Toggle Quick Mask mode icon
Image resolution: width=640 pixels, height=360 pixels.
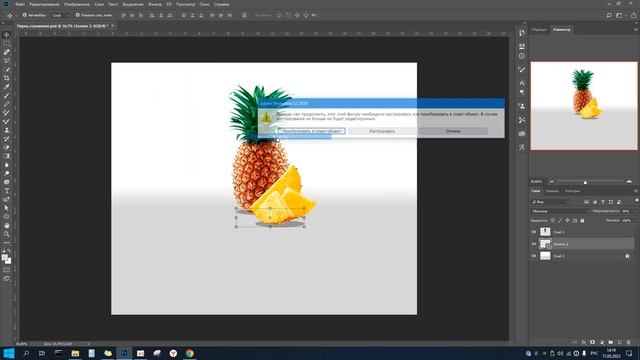(x=7, y=270)
